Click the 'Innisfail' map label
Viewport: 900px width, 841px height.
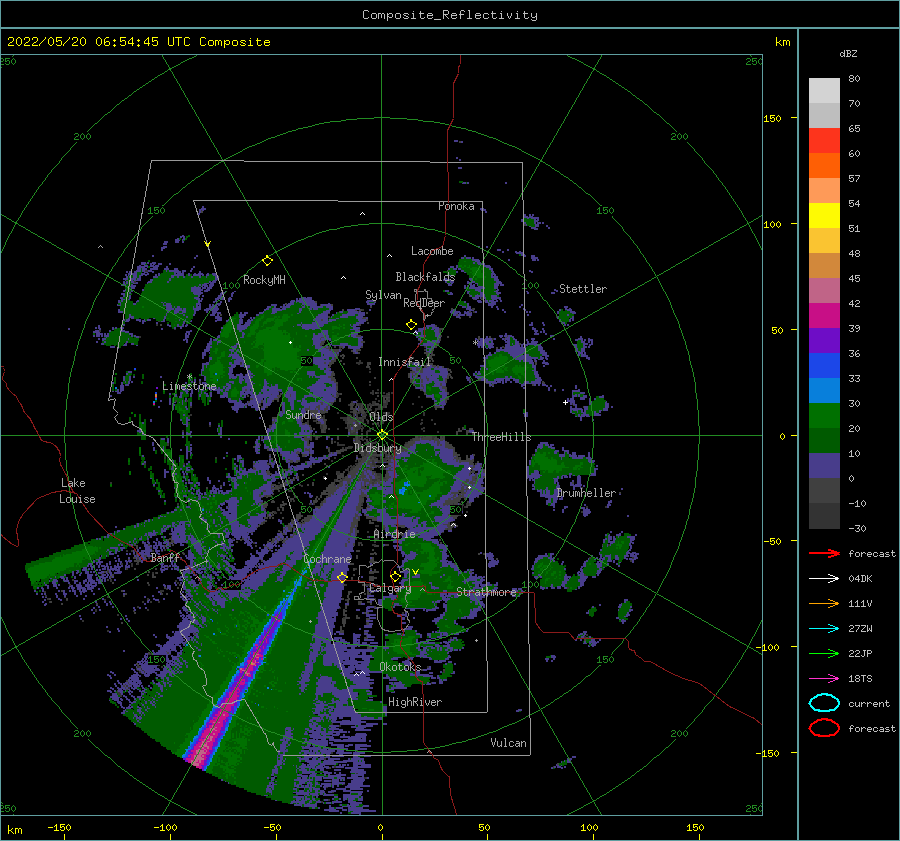click(x=404, y=362)
